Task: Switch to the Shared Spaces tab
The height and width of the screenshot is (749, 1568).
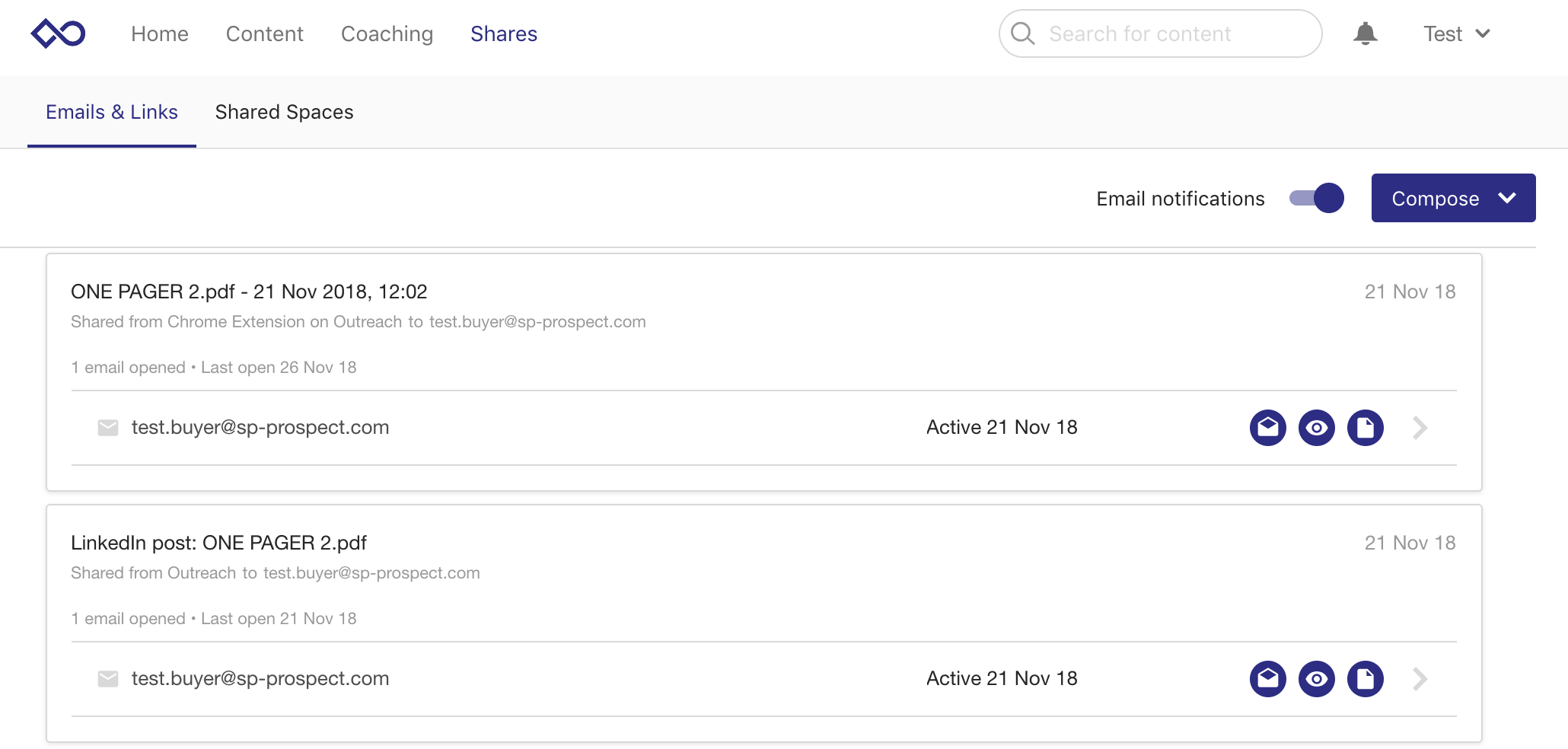Action: pos(284,112)
